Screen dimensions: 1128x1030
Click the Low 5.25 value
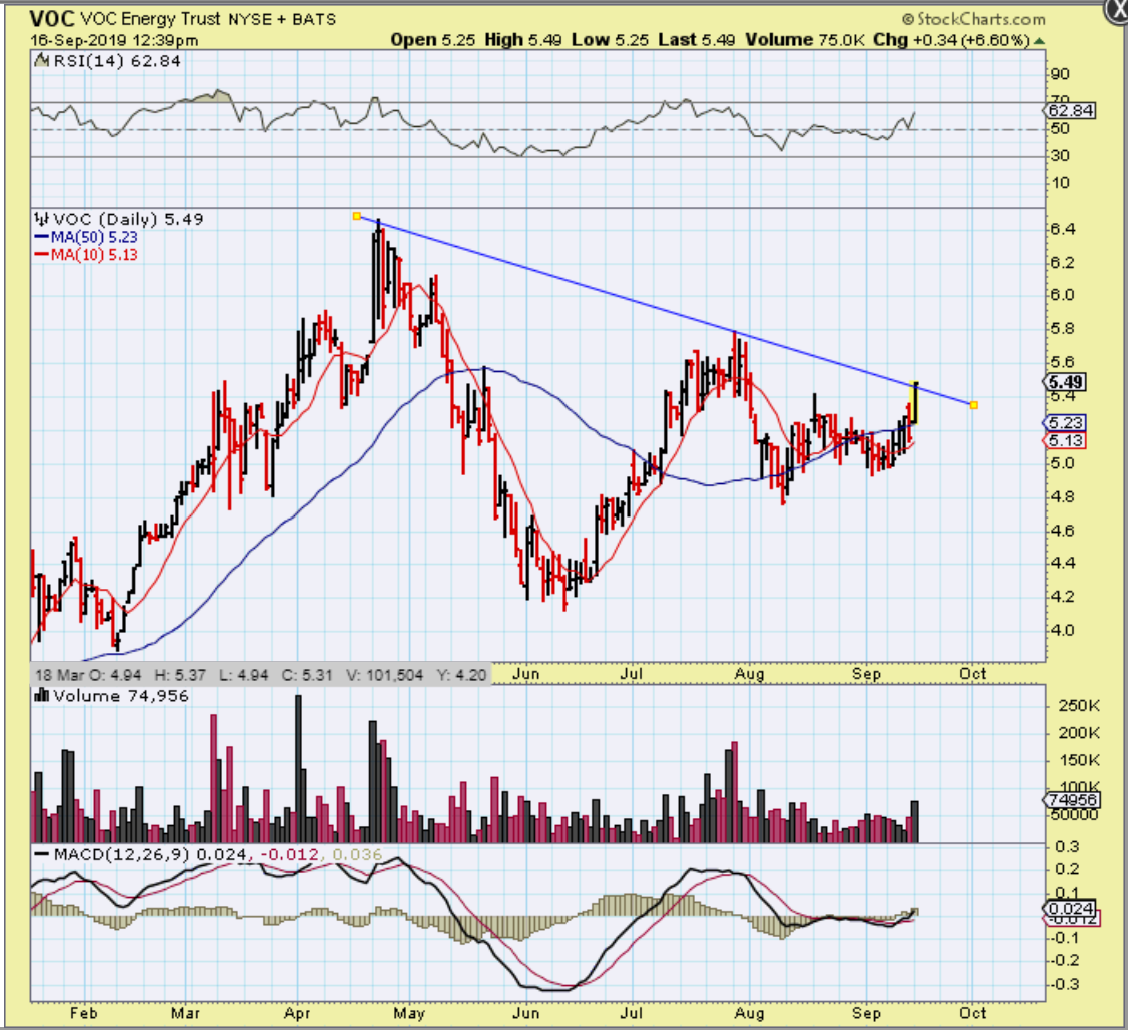pos(610,40)
